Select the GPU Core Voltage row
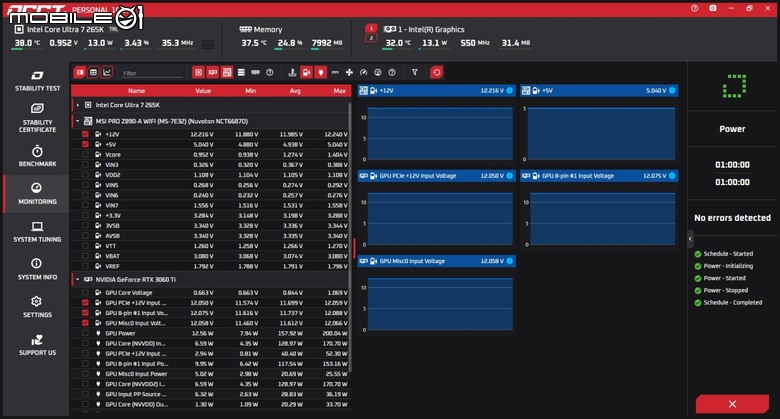The width and height of the screenshot is (780, 419). click(211, 293)
